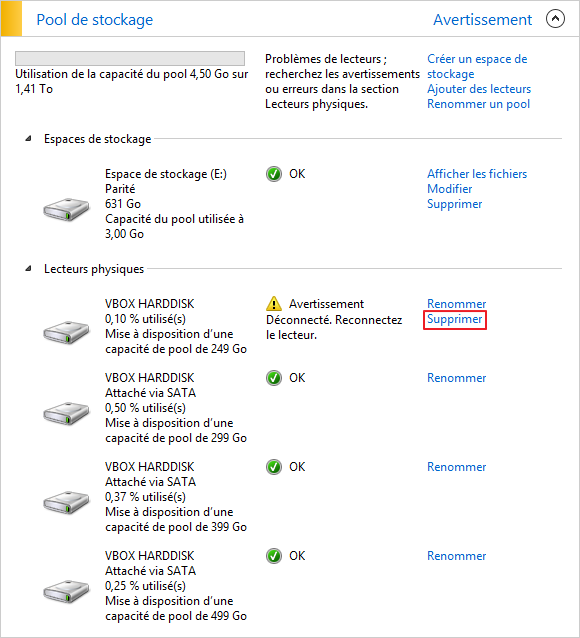Collapse the Lecteurs physiques section
The height and width of the screenshot is (638, 580).
pos(28,269)
